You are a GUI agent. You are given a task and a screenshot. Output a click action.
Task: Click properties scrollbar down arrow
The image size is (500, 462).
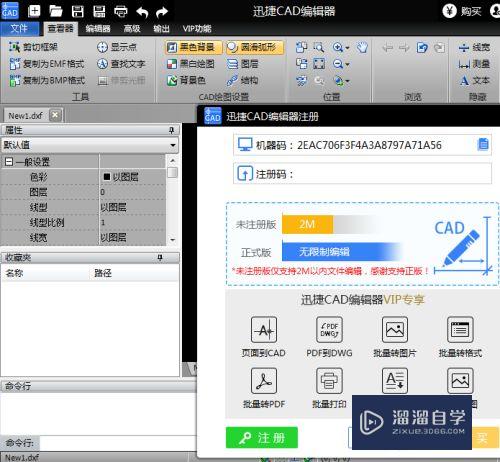(x=172, y=240)
